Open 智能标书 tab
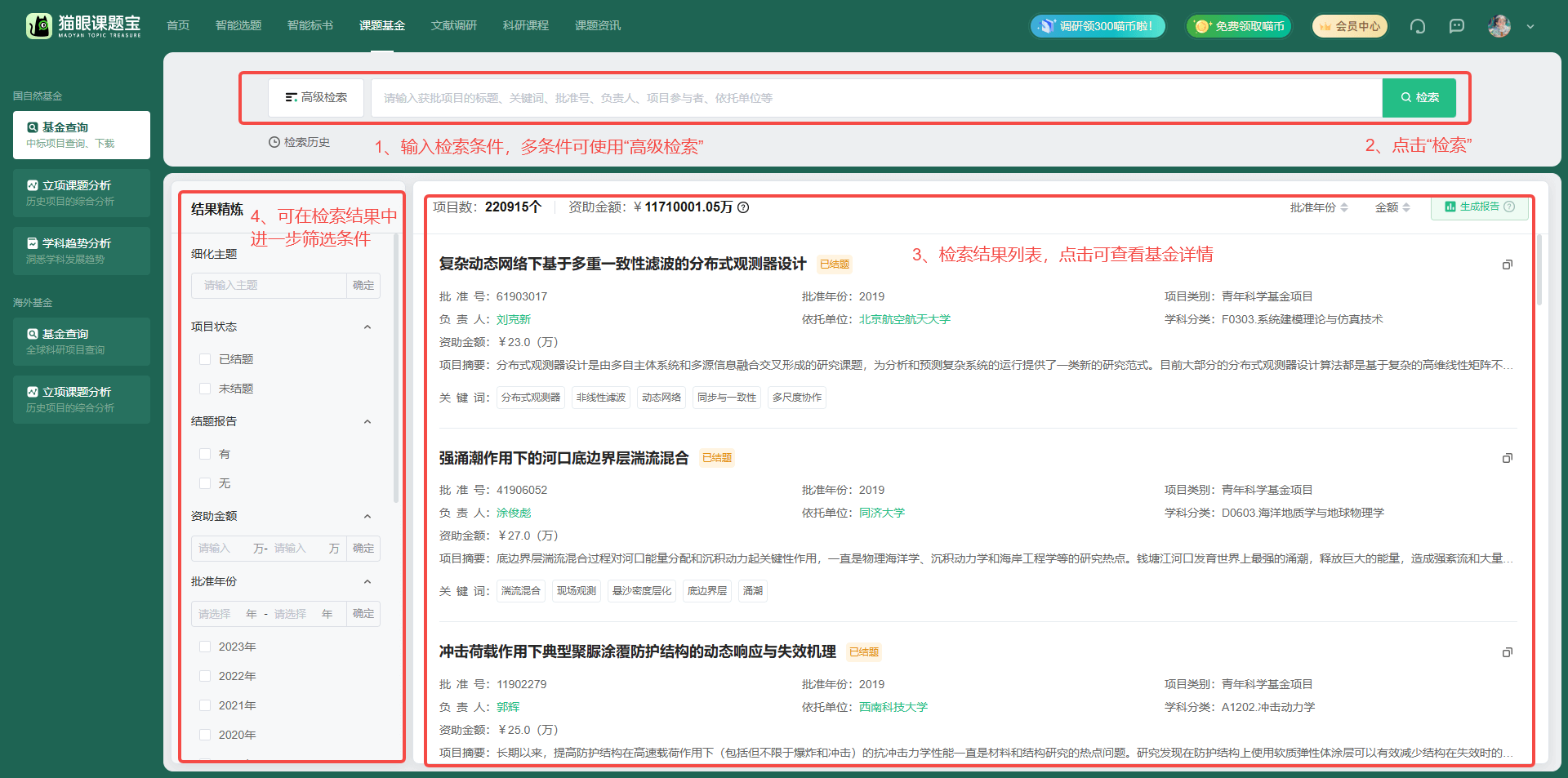Viewport: 1568px width, 778px height. point(310,26)
